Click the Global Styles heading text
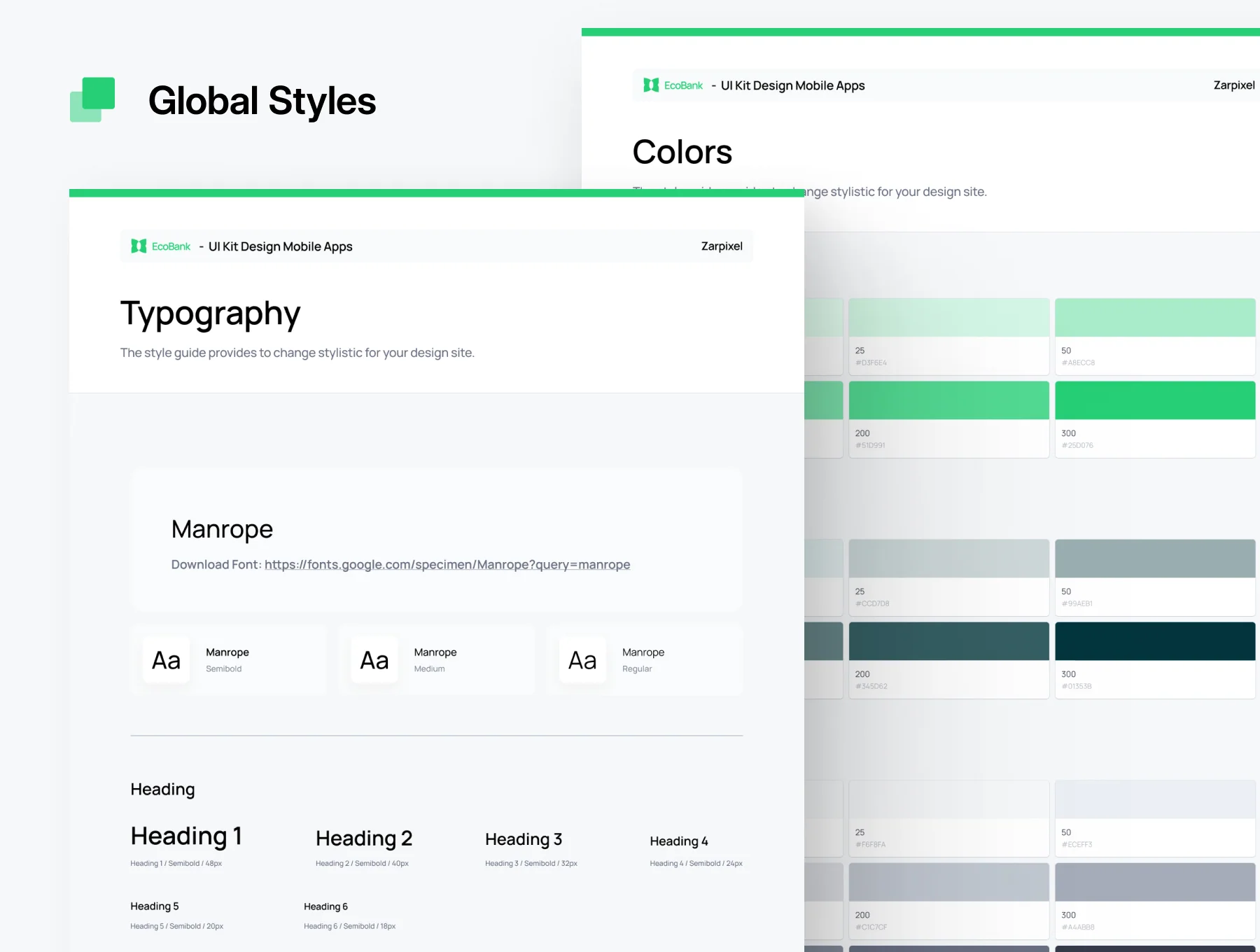 coord(262,101)
